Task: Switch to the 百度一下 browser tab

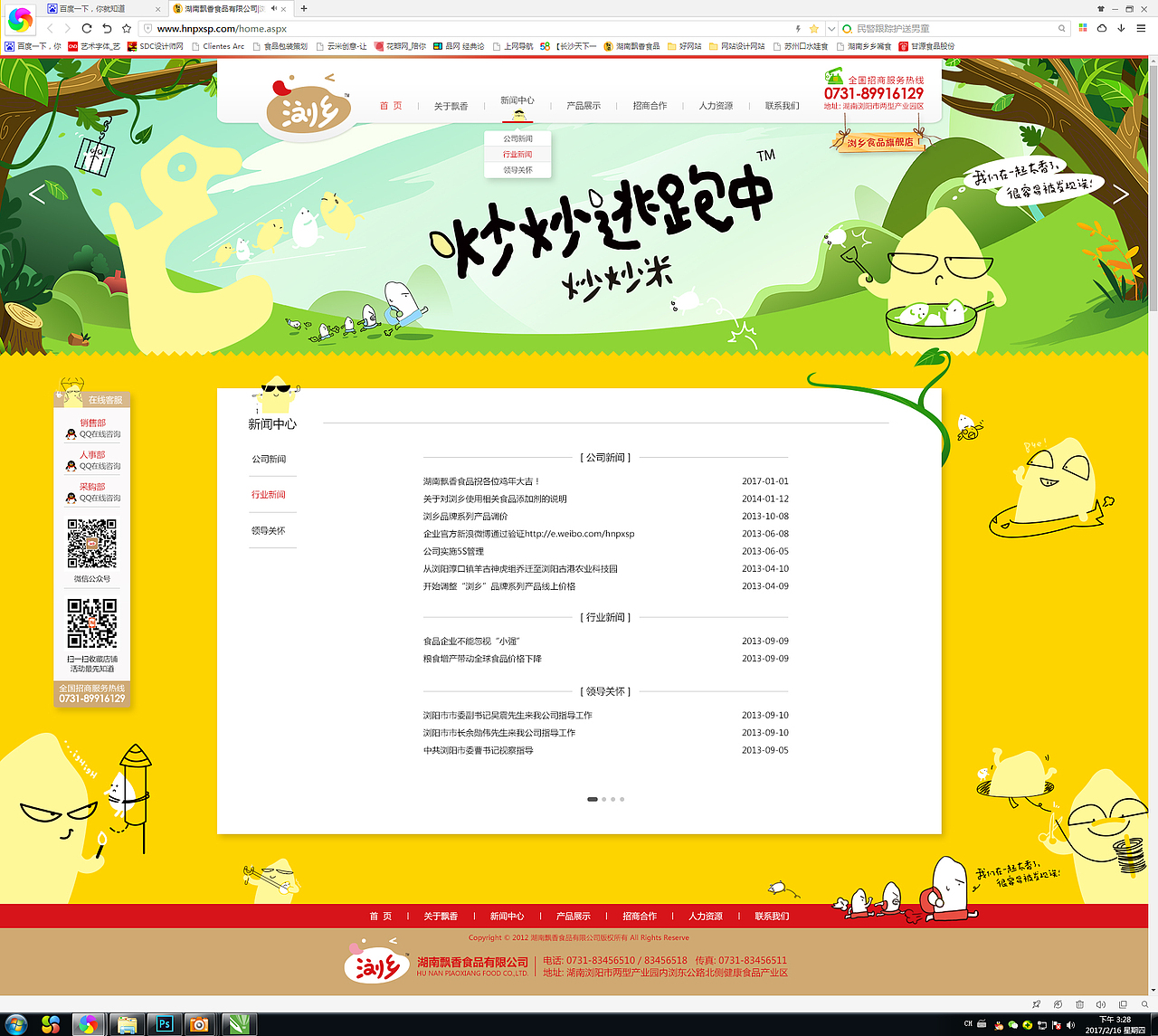Action: point(104,8)
